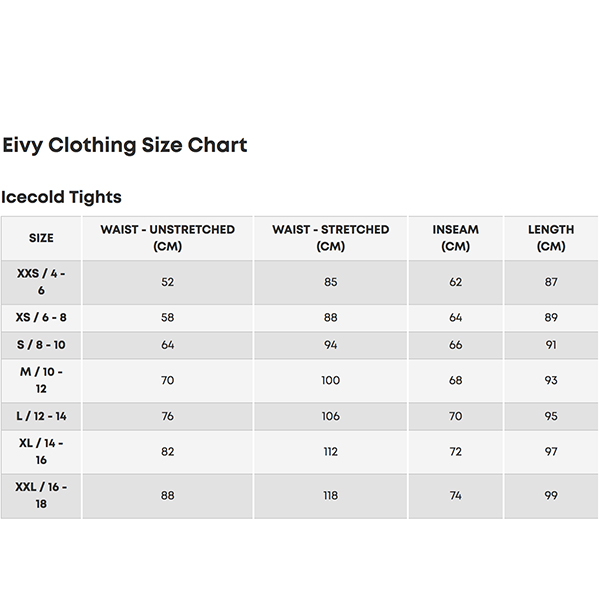600x600 pixels.
Task: Select the XS / 6 - 8 size label
Action: pyautogui.click(x=41, y=318)
